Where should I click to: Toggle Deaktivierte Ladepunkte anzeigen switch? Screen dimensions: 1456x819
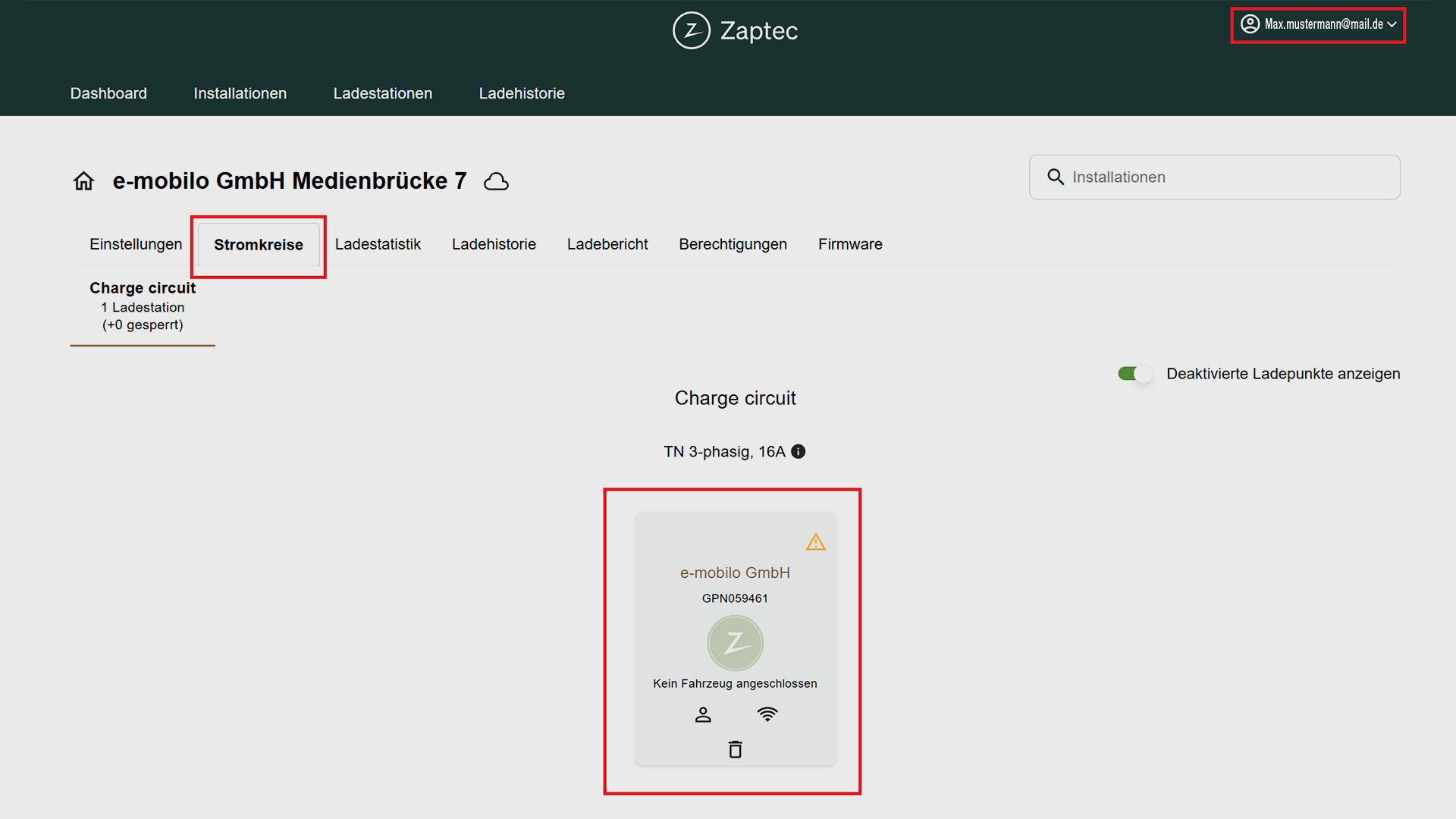(x=1134, y=374)
